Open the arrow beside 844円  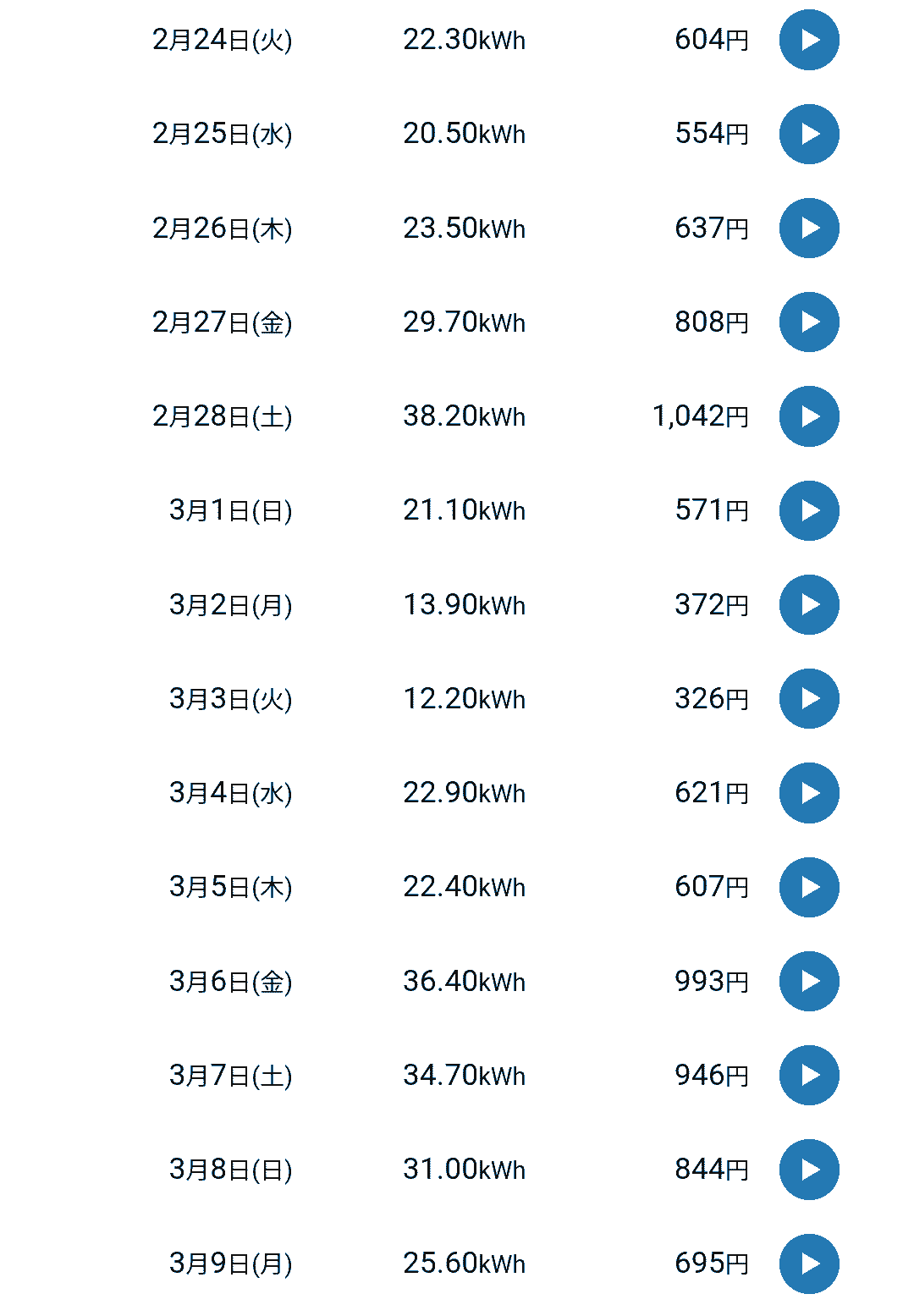click(809, 1170)
